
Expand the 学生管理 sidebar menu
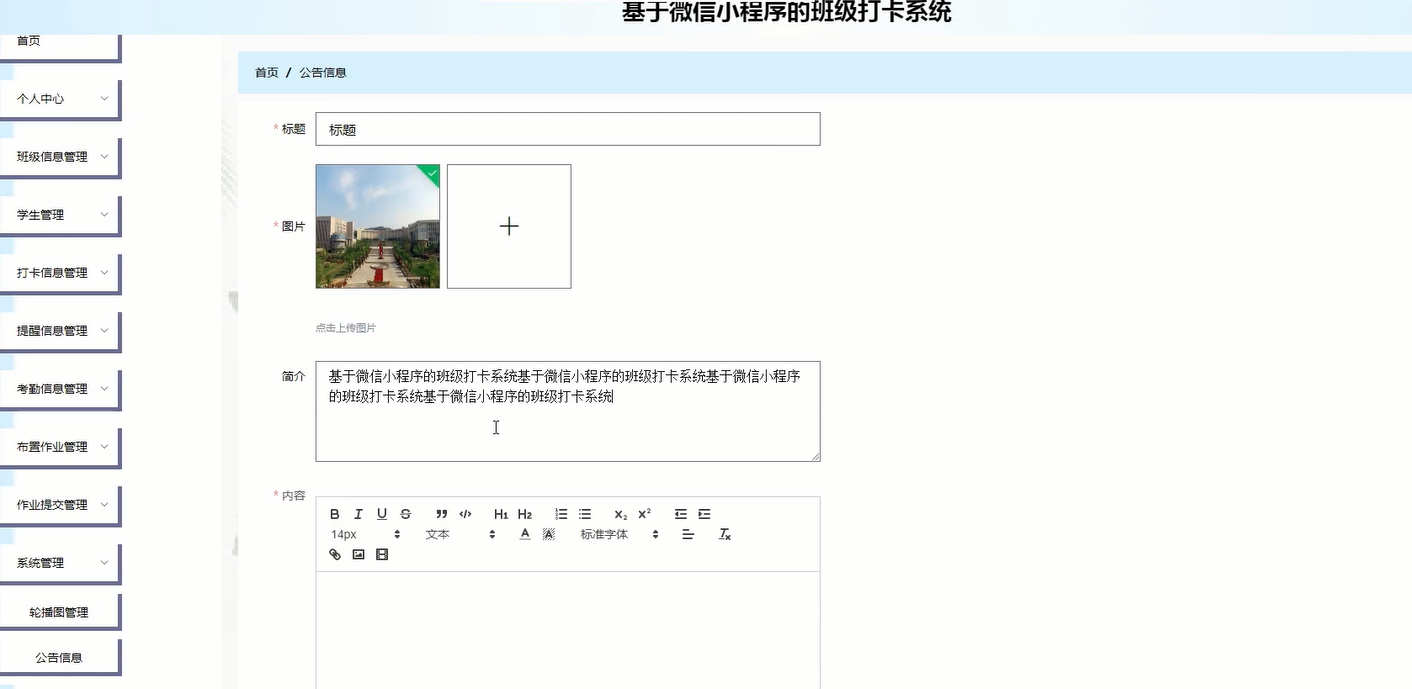[x=60, y=215]
